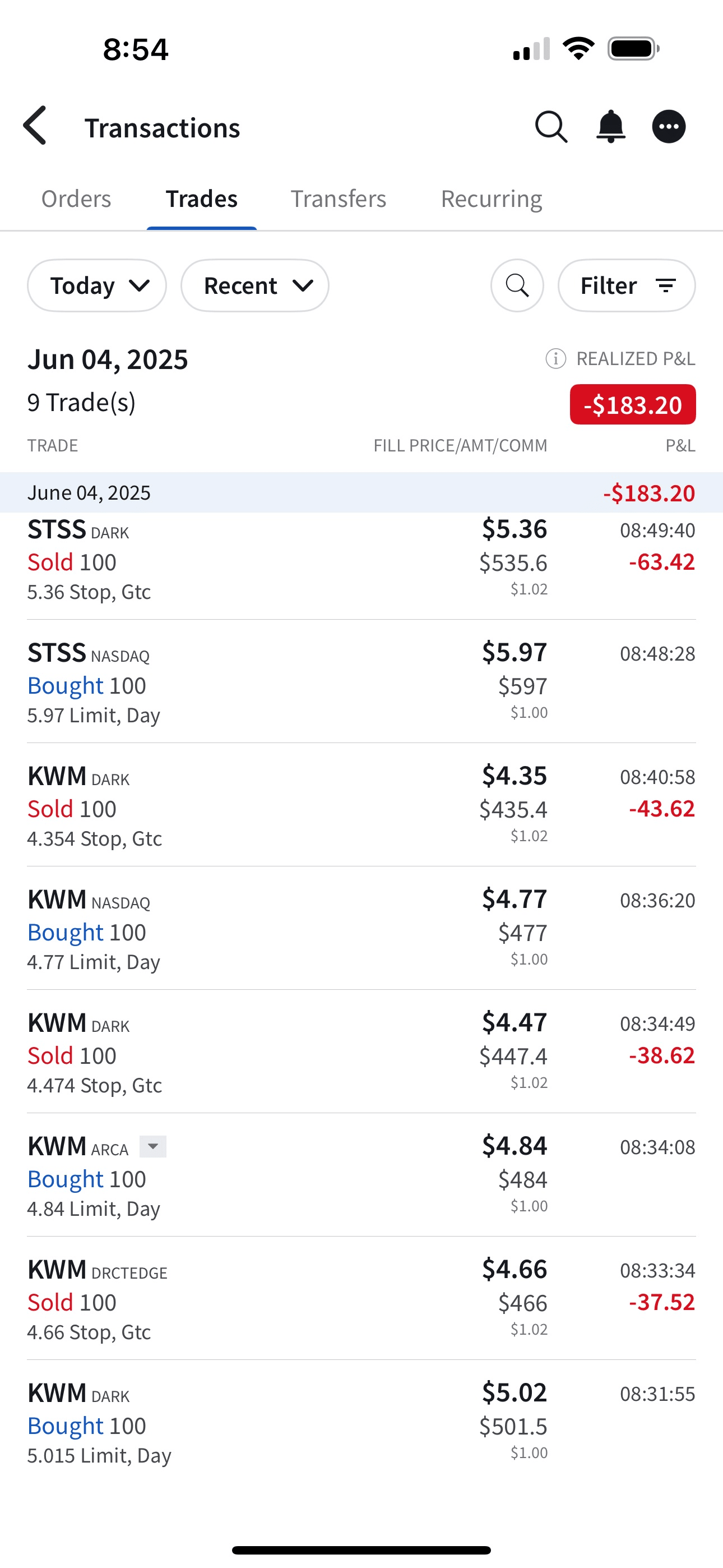The image size is (723, 1568).
Task: Open the STSS Bought 100 trade
Action: [x=361, y=683]
